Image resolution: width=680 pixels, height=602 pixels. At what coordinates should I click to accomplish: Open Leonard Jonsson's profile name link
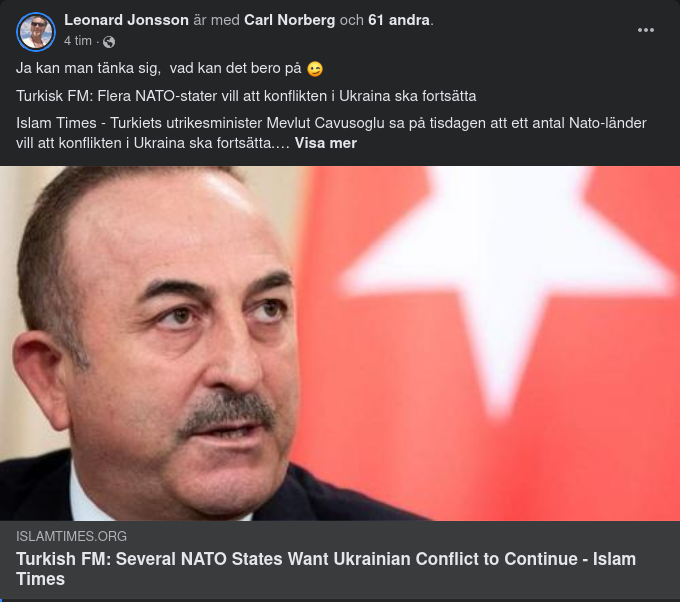(126, 20)
